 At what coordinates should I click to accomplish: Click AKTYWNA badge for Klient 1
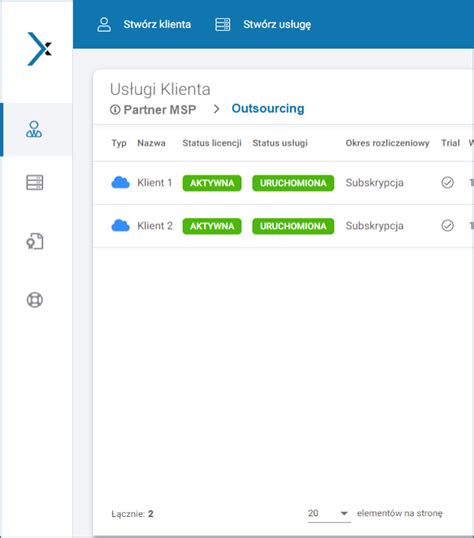pyautogui.click(x=212, y=183)
